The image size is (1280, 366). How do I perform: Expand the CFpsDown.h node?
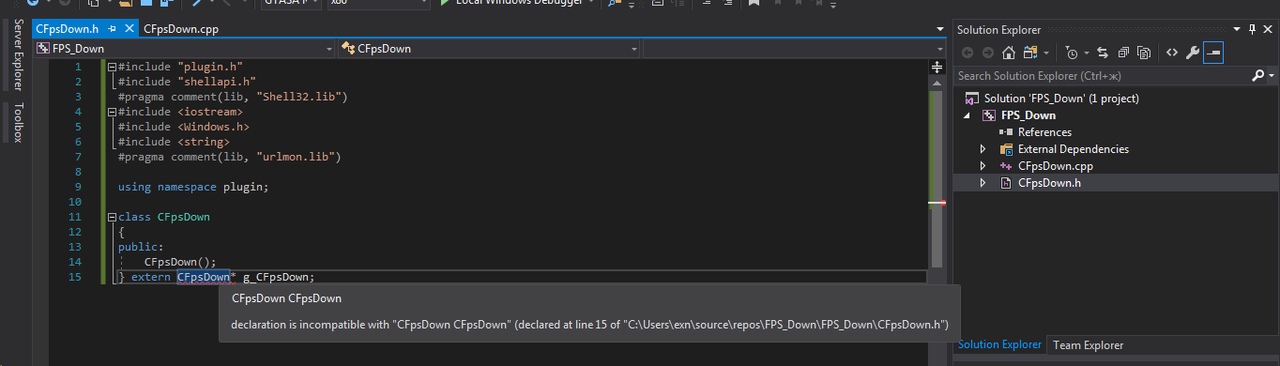983,183
